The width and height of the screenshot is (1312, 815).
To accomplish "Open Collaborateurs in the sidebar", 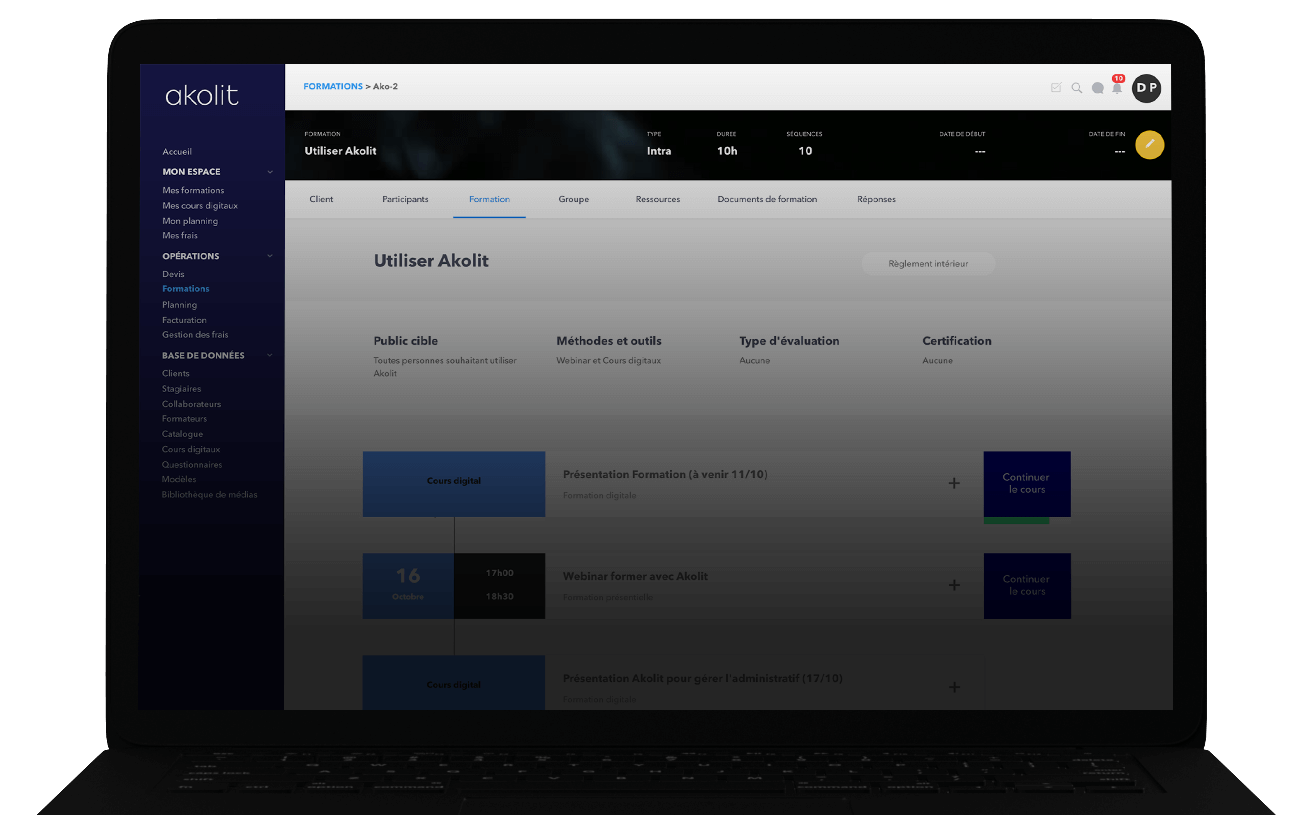I will point(192,404).
